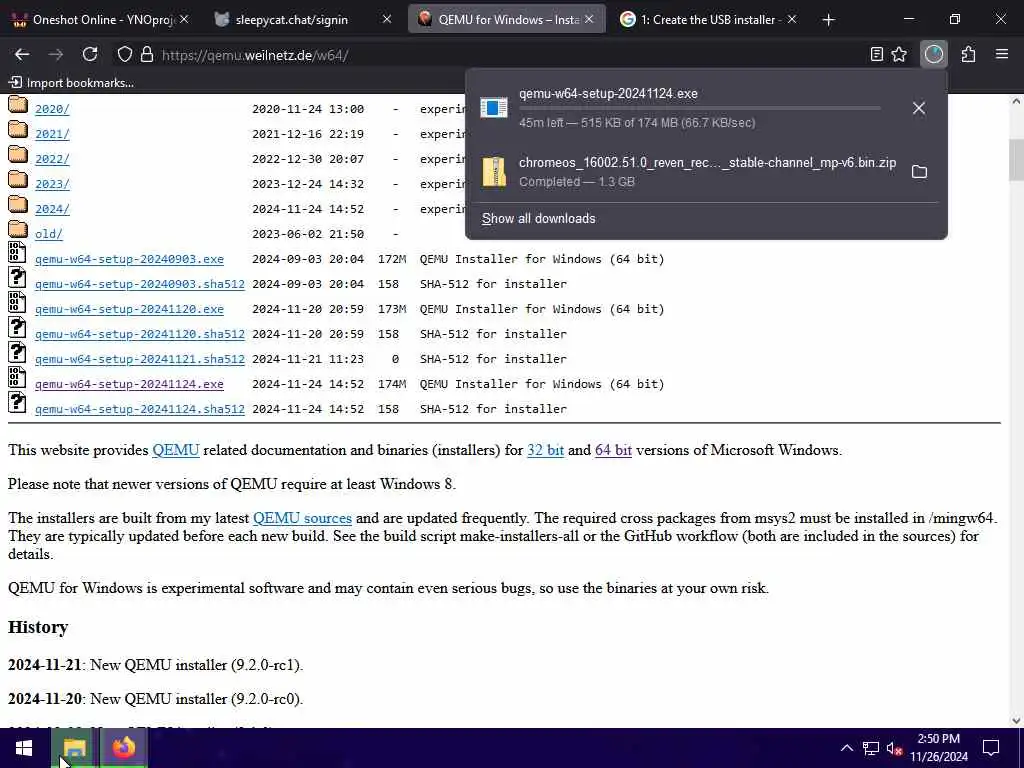Click the folder icon beside 2022/

18,155
